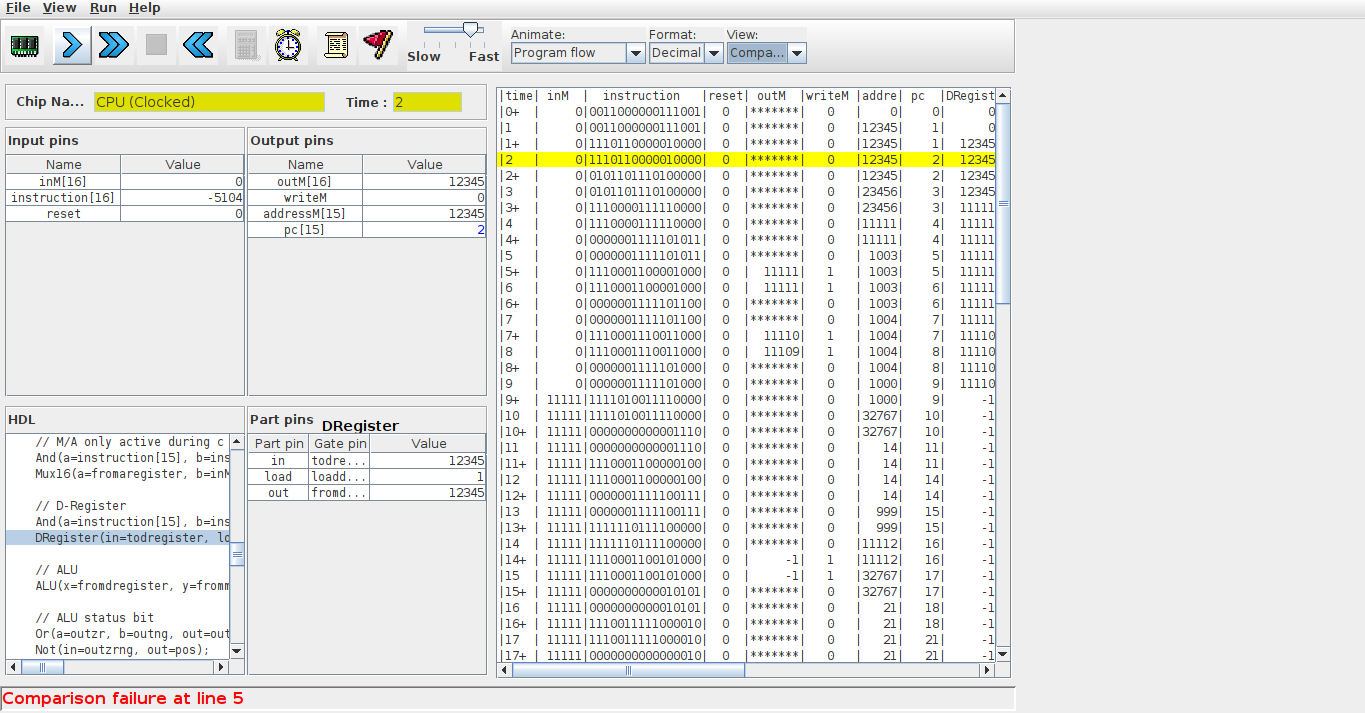1365x713 pixels.
Task: Click the inM[16] value cell
Action: pos(182,181)
